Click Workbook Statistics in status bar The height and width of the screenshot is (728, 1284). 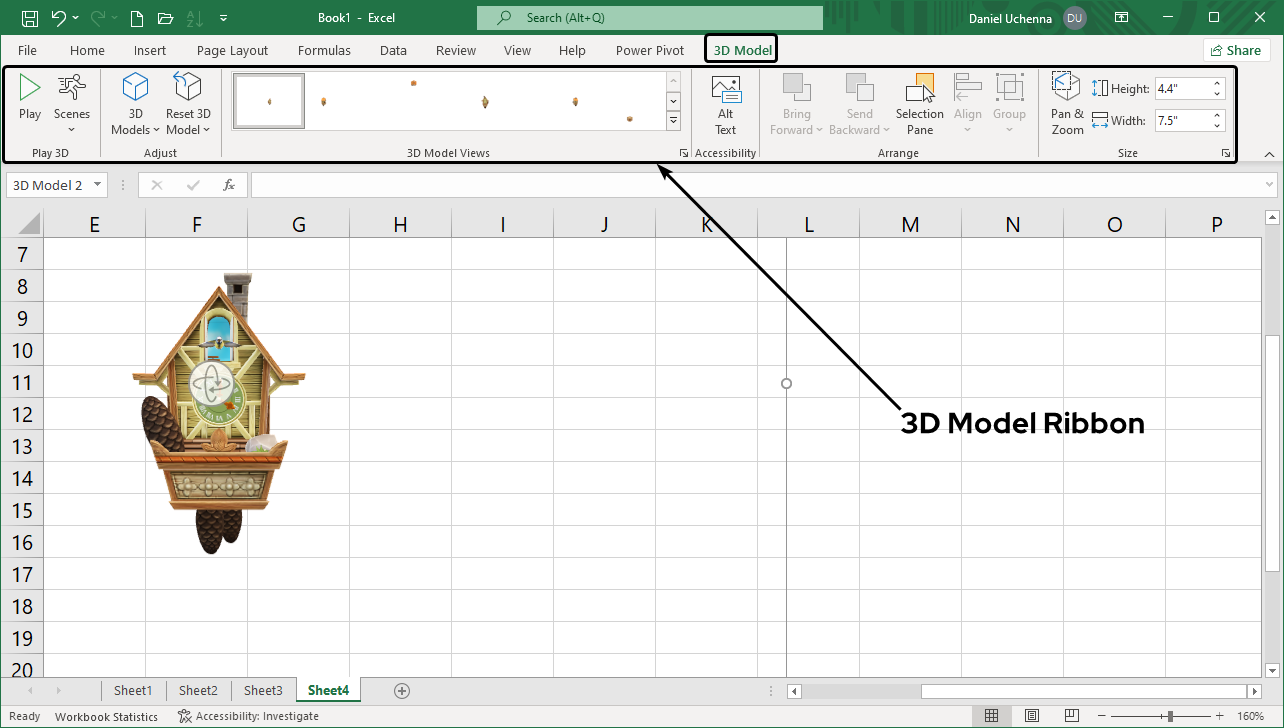pyautogui.click(x=106, y=716)
